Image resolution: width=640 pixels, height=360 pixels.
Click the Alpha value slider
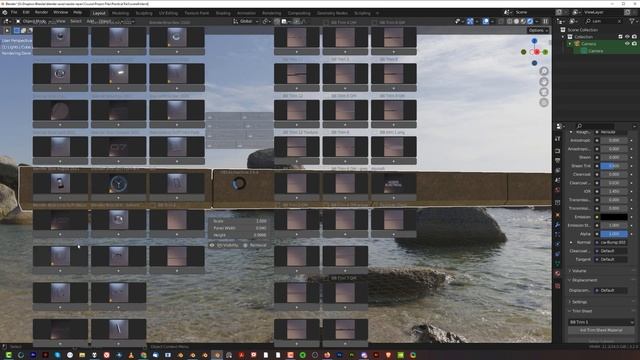coord(613,234)
